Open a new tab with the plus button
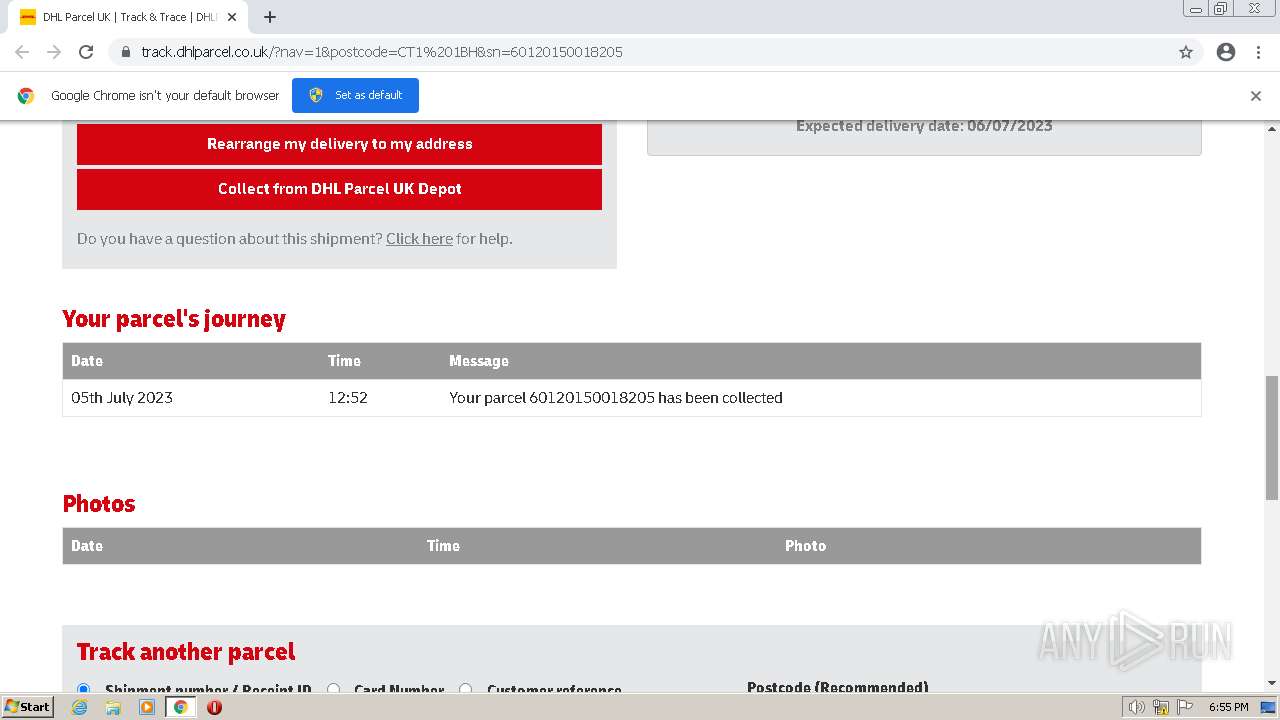This screenshot has height=720, width=1280. tap(270, 17)
